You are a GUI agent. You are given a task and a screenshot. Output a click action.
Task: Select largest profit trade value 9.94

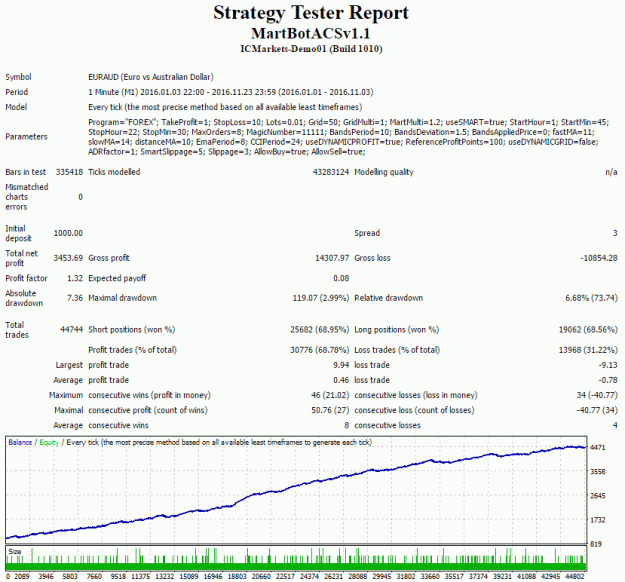tap(341, 365)
